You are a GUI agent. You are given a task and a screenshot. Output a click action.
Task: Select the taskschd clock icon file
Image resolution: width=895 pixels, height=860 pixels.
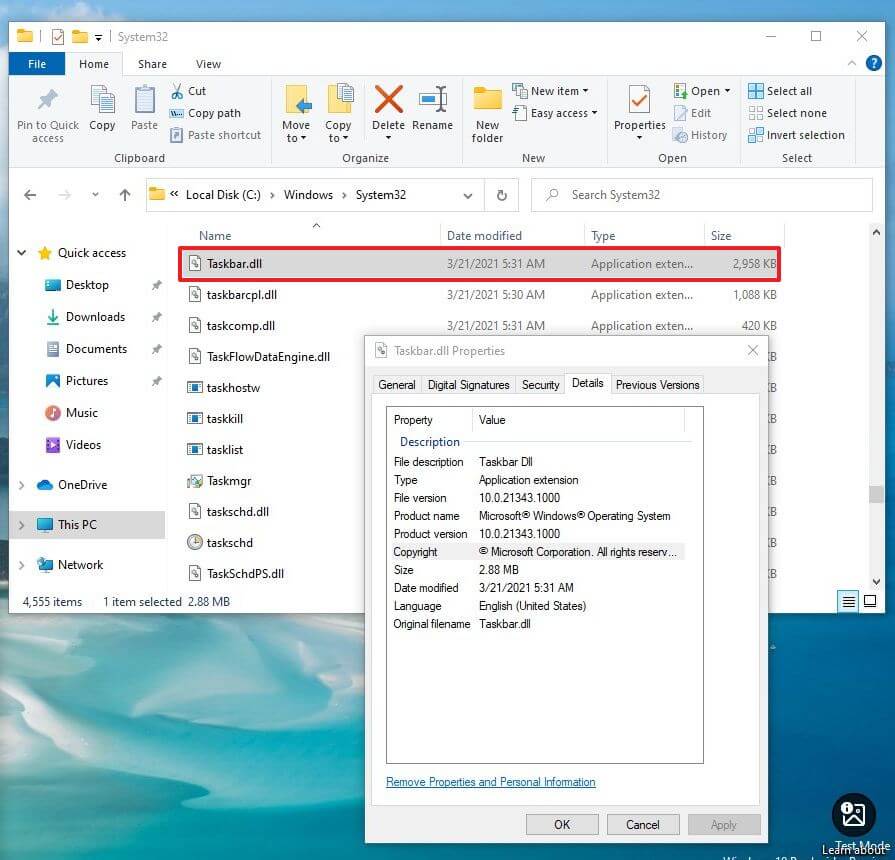pos(195,542)
